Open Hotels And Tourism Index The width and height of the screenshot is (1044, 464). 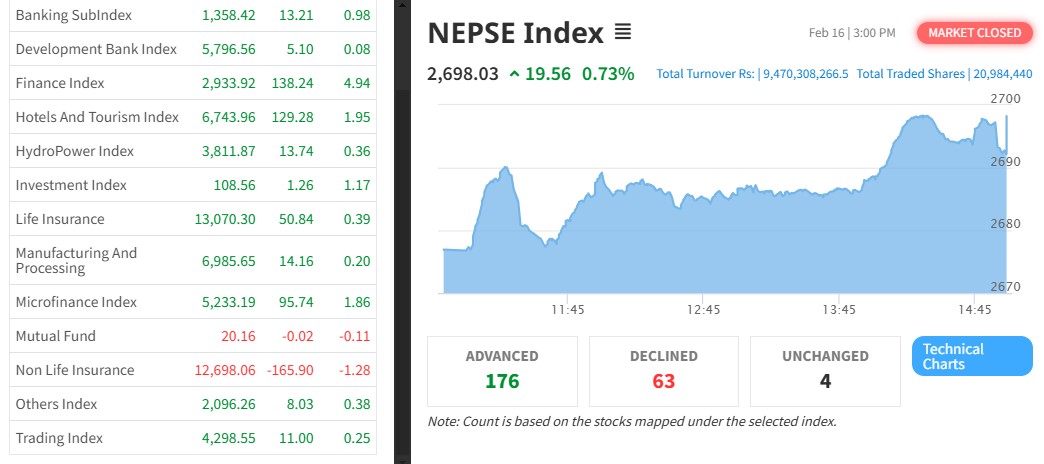(x=97, y=117)
